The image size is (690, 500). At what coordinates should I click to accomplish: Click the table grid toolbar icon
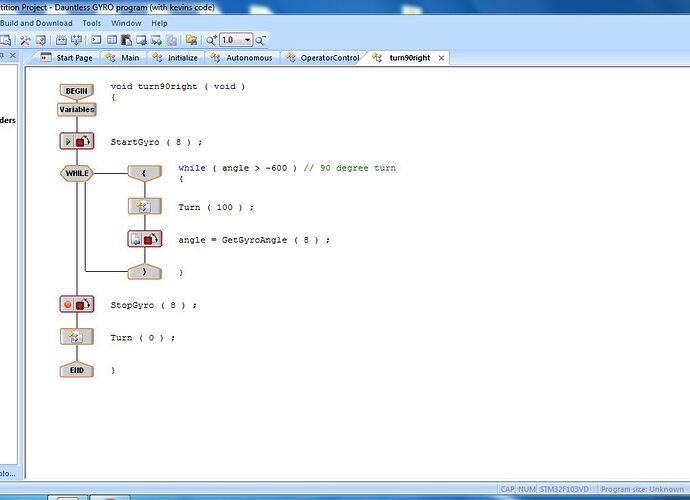(x=112, y=40)
